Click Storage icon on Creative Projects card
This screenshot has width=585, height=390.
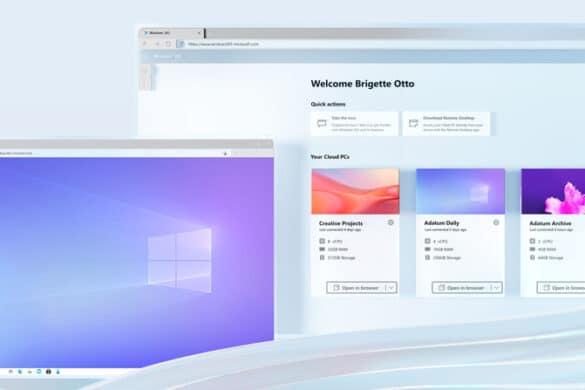322,257
